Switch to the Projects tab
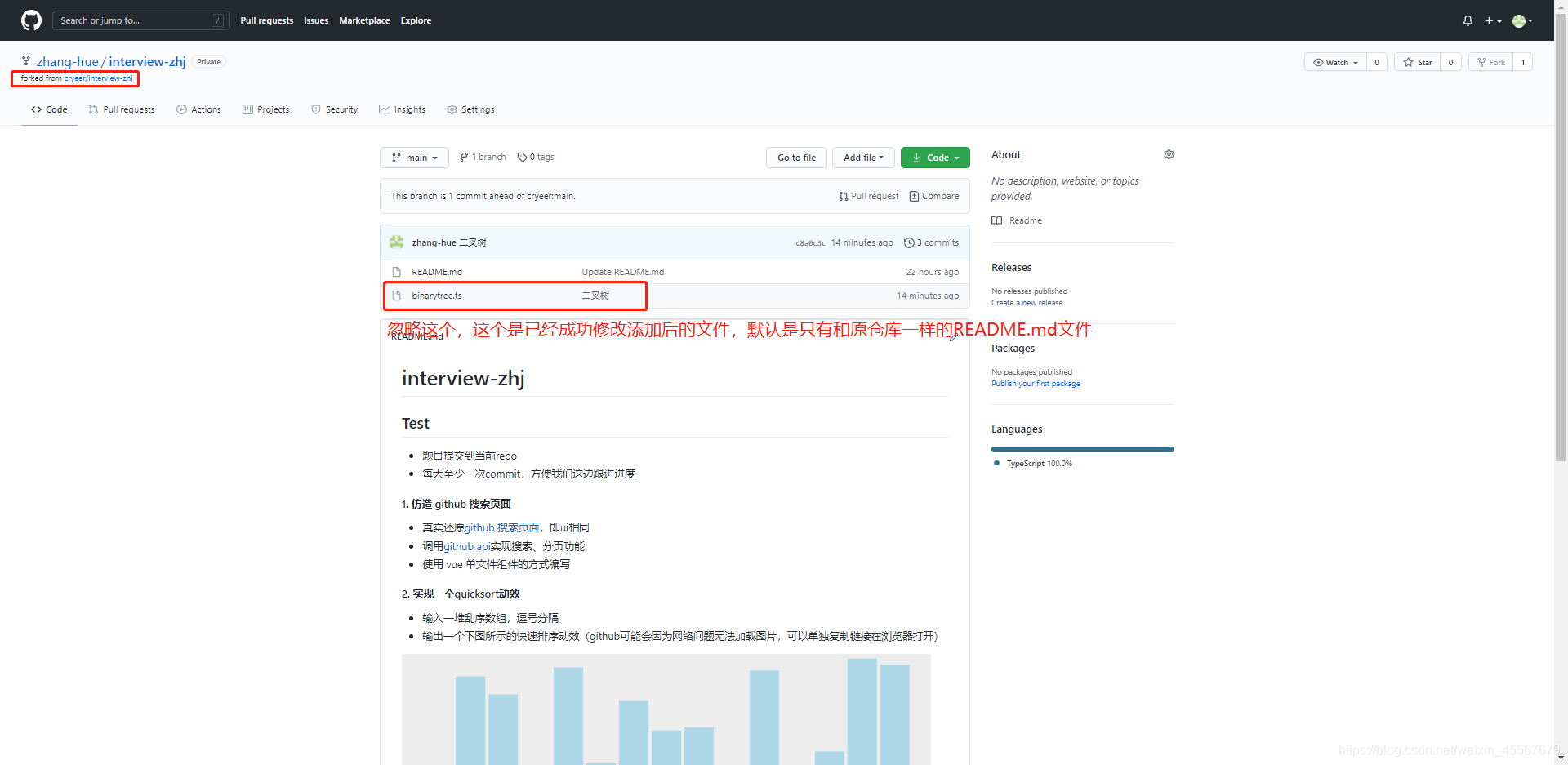1568x765 pixels. 265,109
